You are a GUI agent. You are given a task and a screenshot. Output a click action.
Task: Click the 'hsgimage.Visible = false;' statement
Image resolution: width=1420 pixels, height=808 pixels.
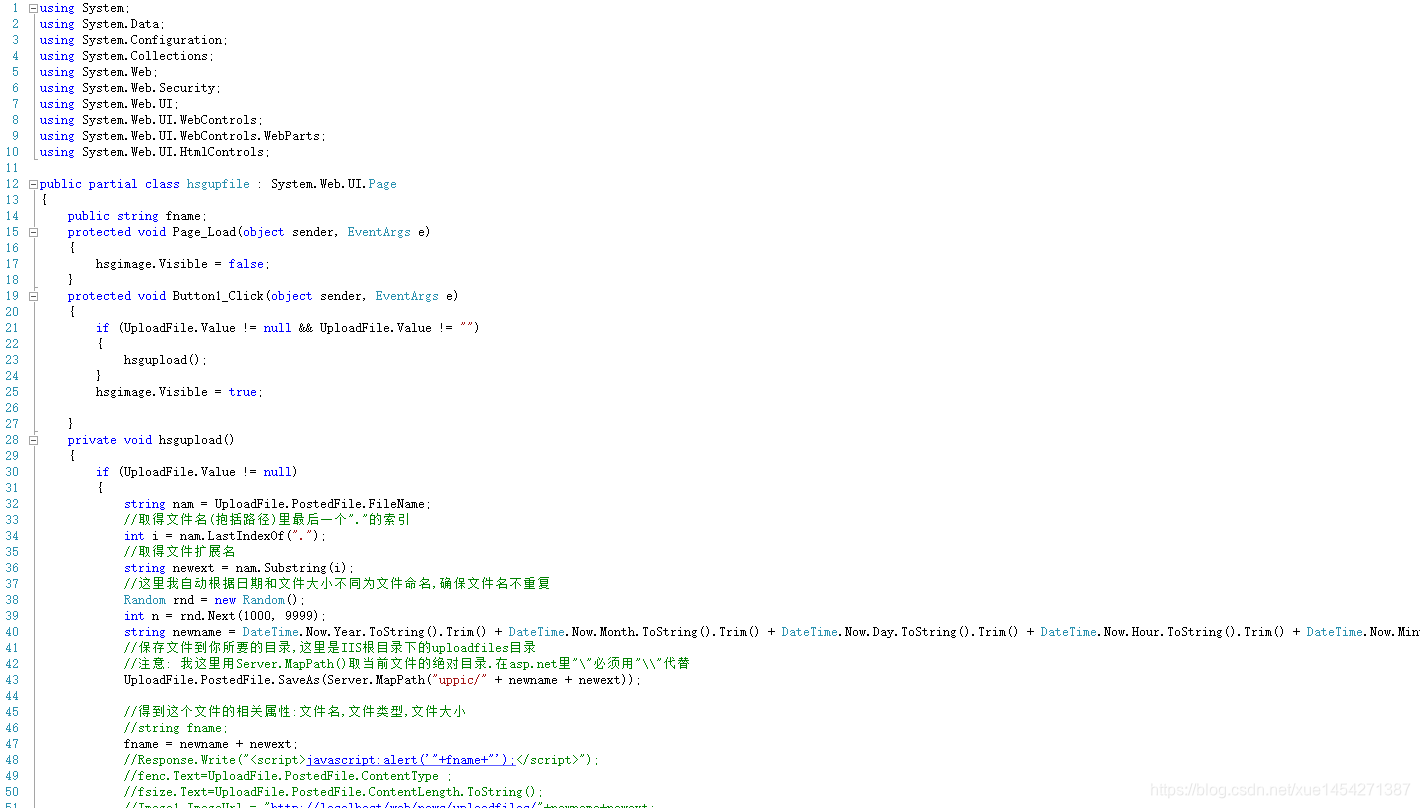tap(183, 264)
